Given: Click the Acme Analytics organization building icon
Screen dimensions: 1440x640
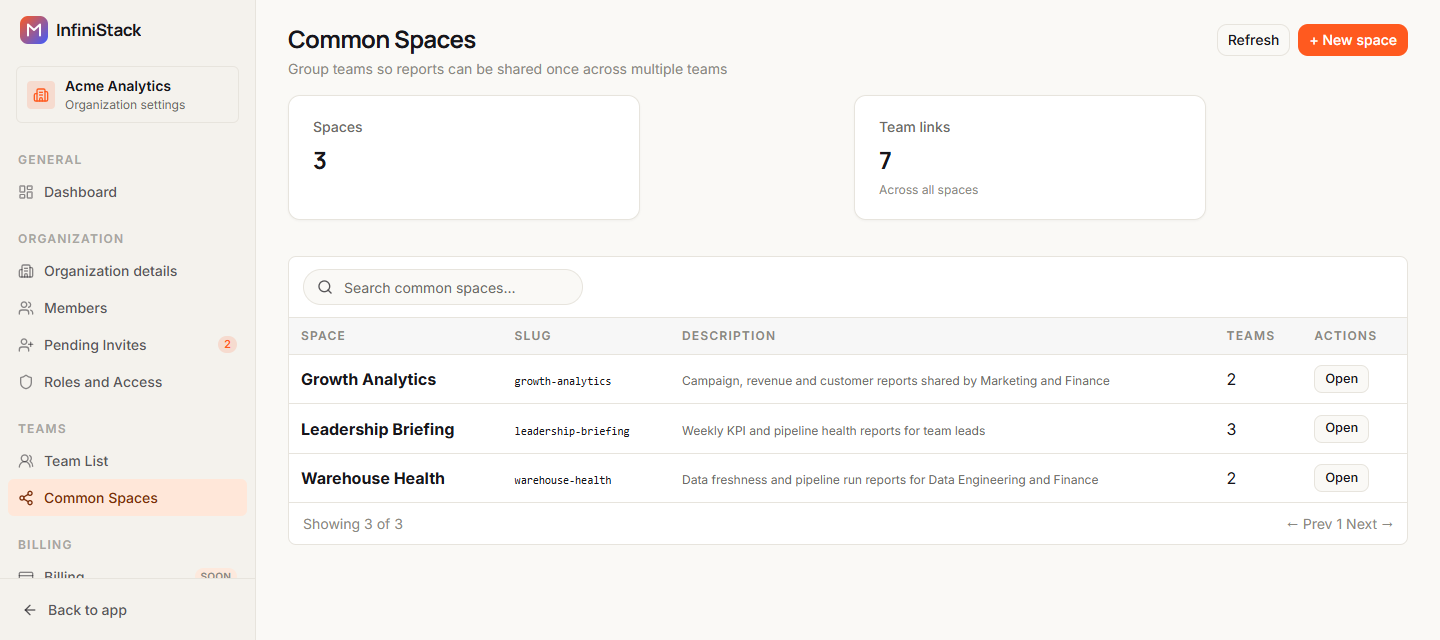Looking at the screenshot, I should coord(41,95).
